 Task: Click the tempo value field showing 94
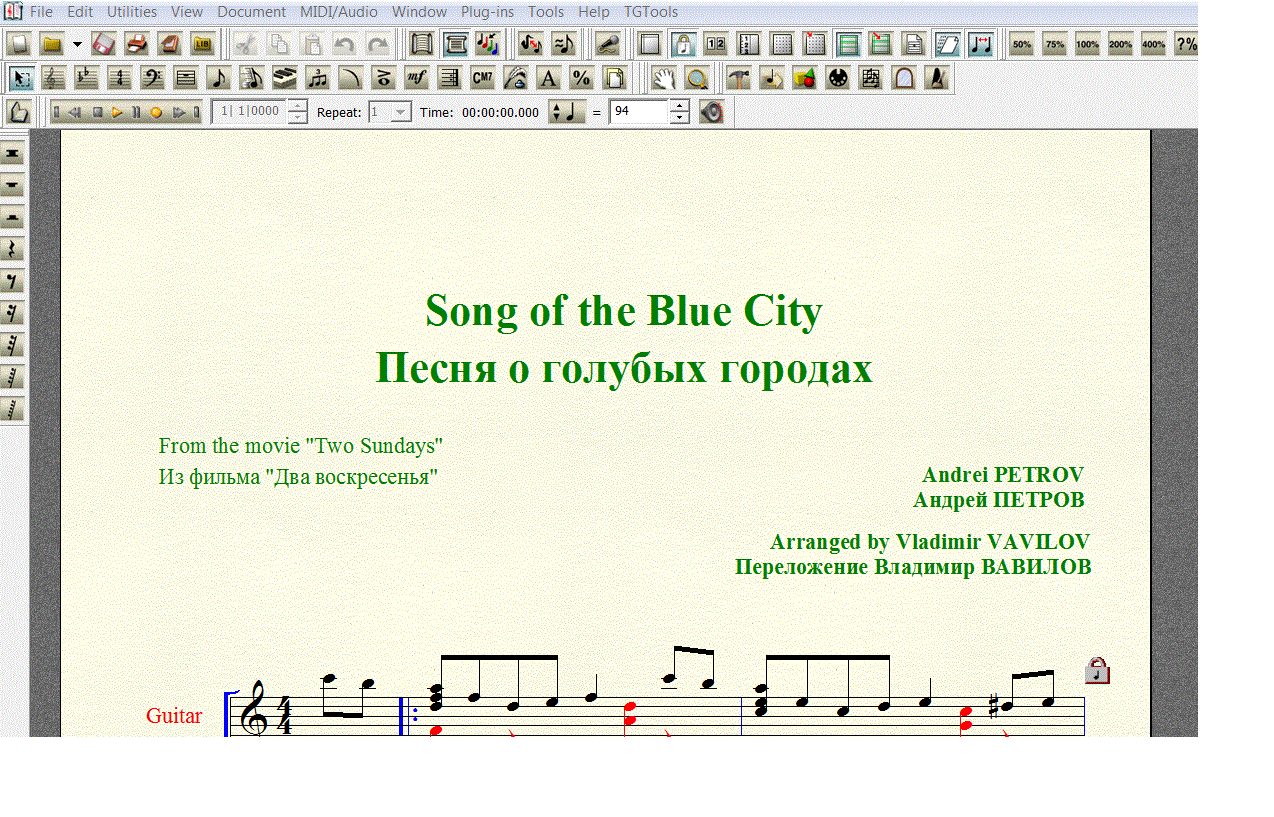point(638,112)
